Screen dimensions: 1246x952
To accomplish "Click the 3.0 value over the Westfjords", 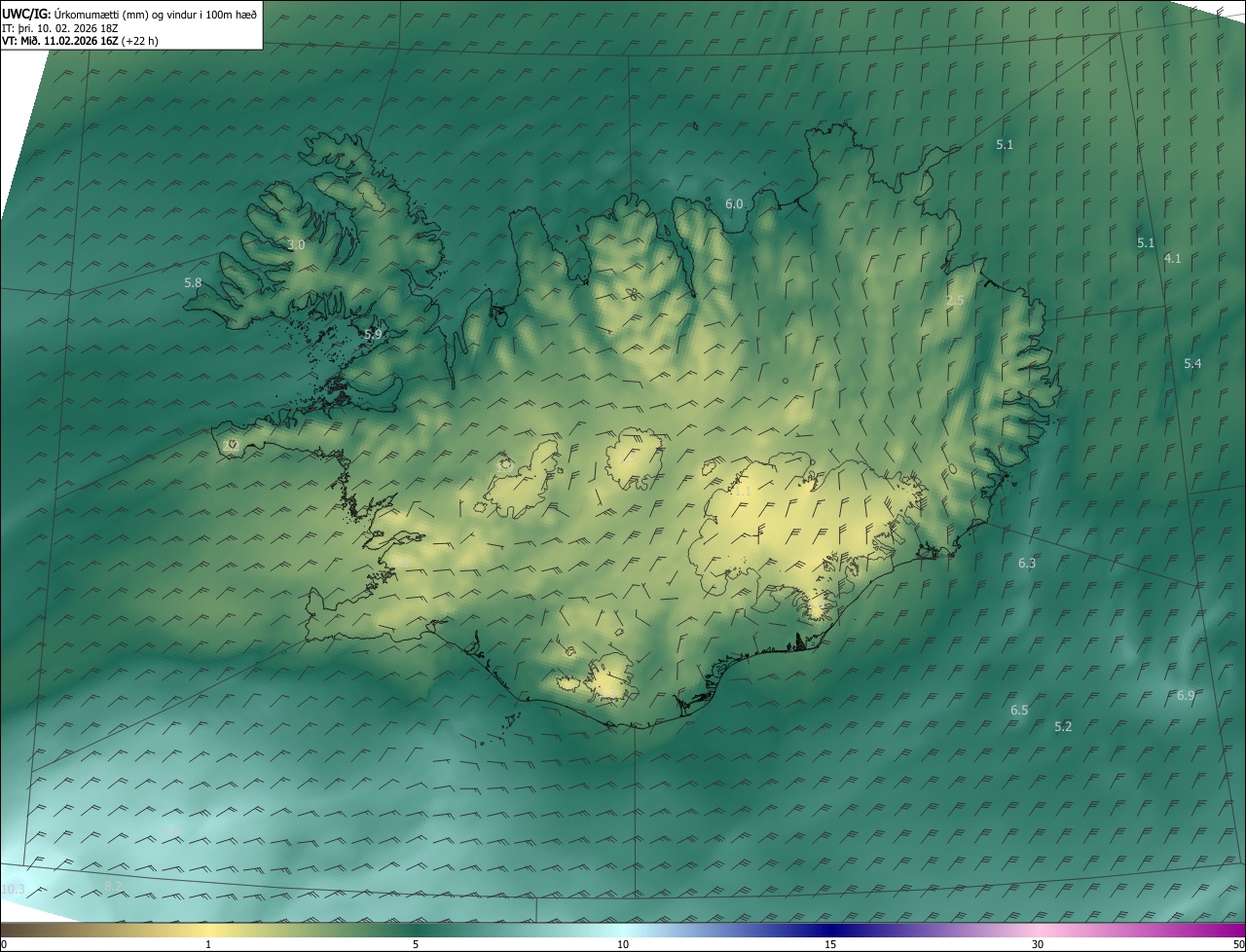I will 297,244.
